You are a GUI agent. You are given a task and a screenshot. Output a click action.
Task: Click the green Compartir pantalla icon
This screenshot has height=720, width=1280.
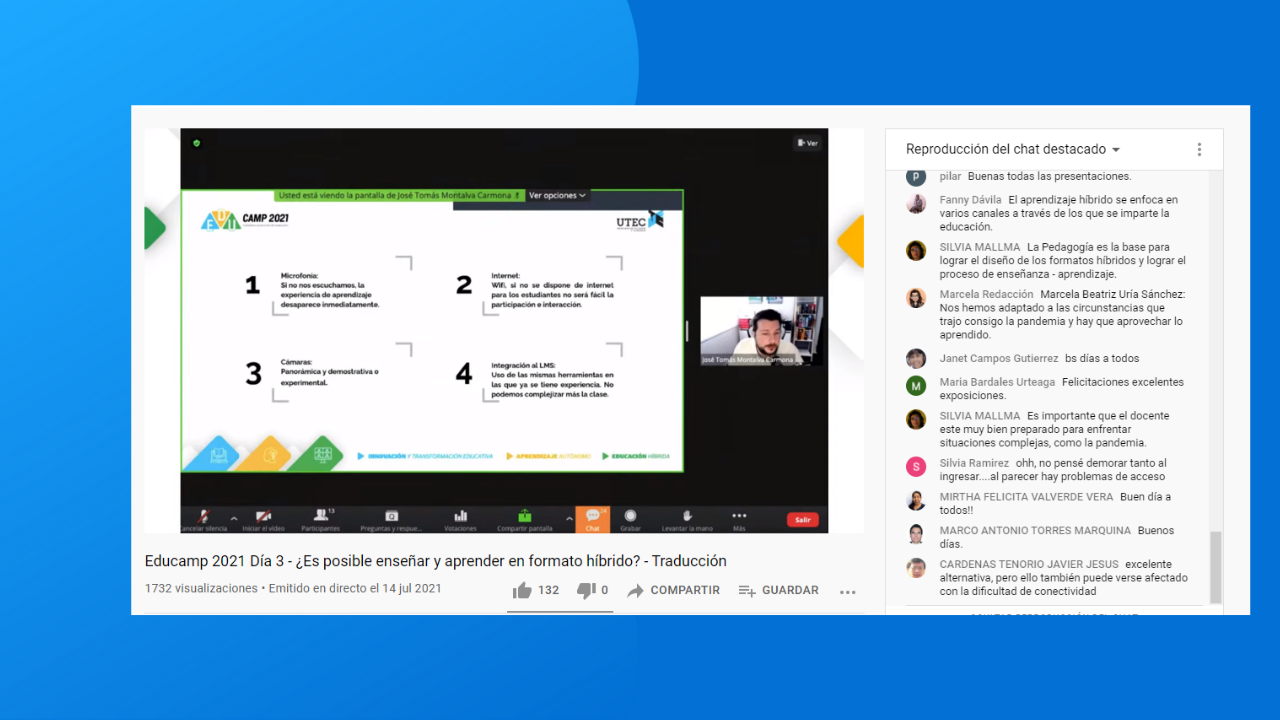525,516
